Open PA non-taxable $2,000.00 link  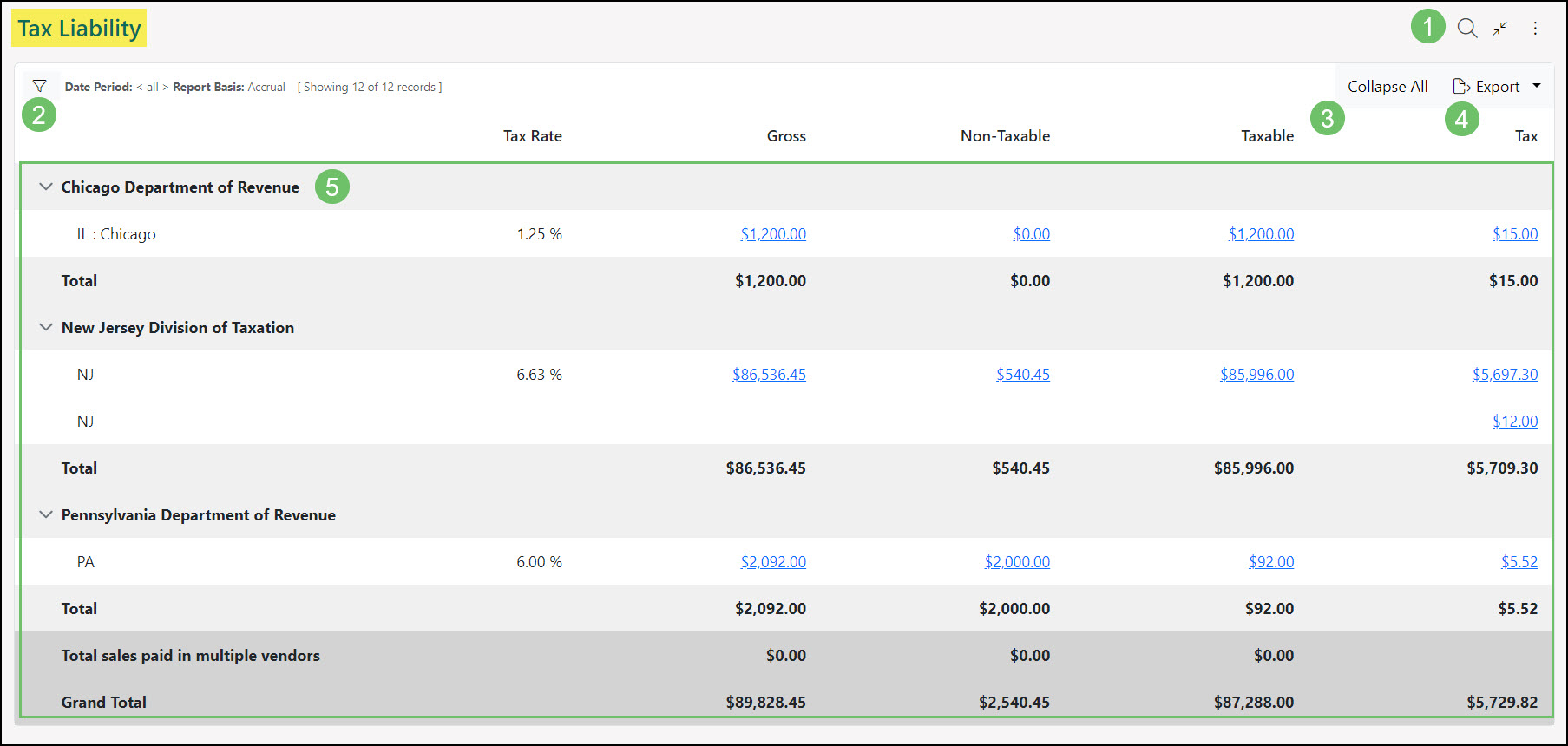click(x=1017, y=561)
